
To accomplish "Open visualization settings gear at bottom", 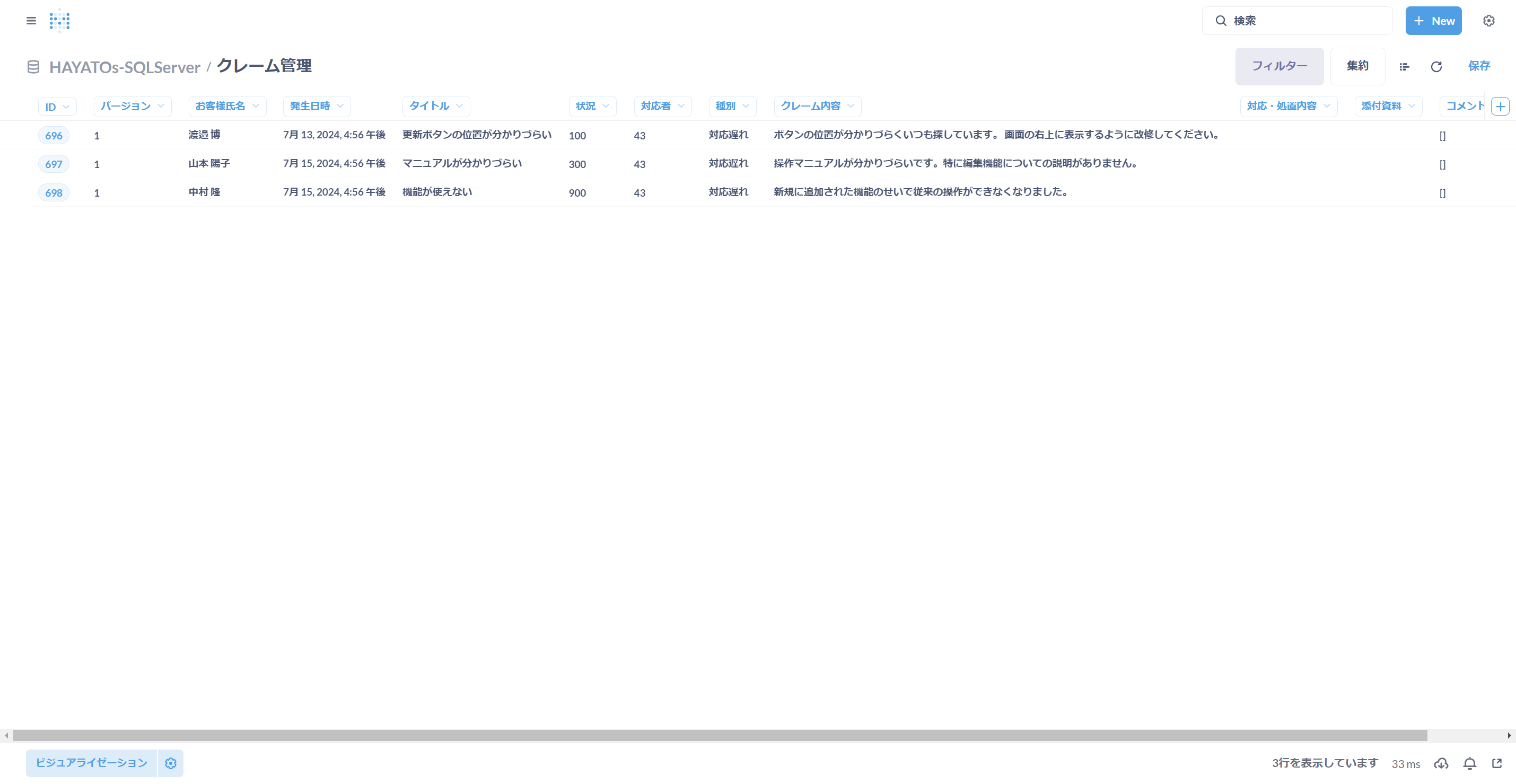I will 171,763.
